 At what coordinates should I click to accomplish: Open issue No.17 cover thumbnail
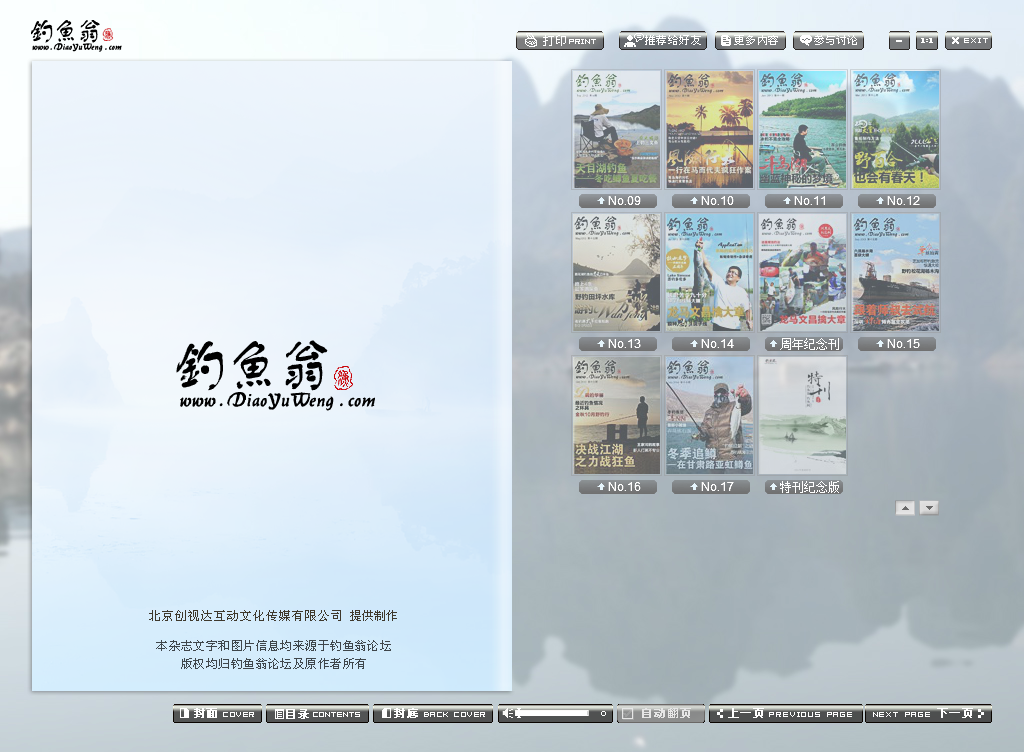(x=710, y=415)
